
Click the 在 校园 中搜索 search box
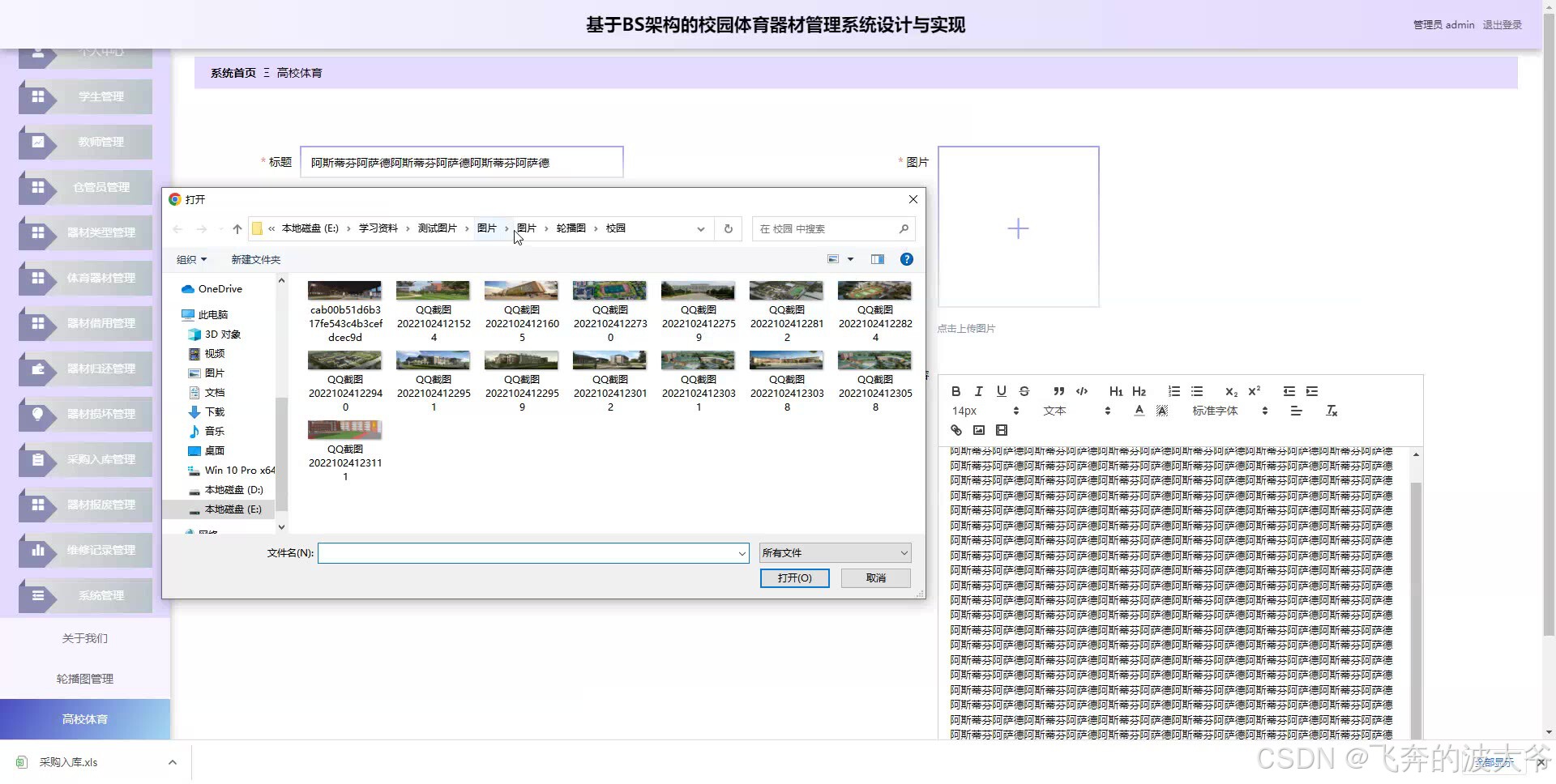click(x=833, y=229)
